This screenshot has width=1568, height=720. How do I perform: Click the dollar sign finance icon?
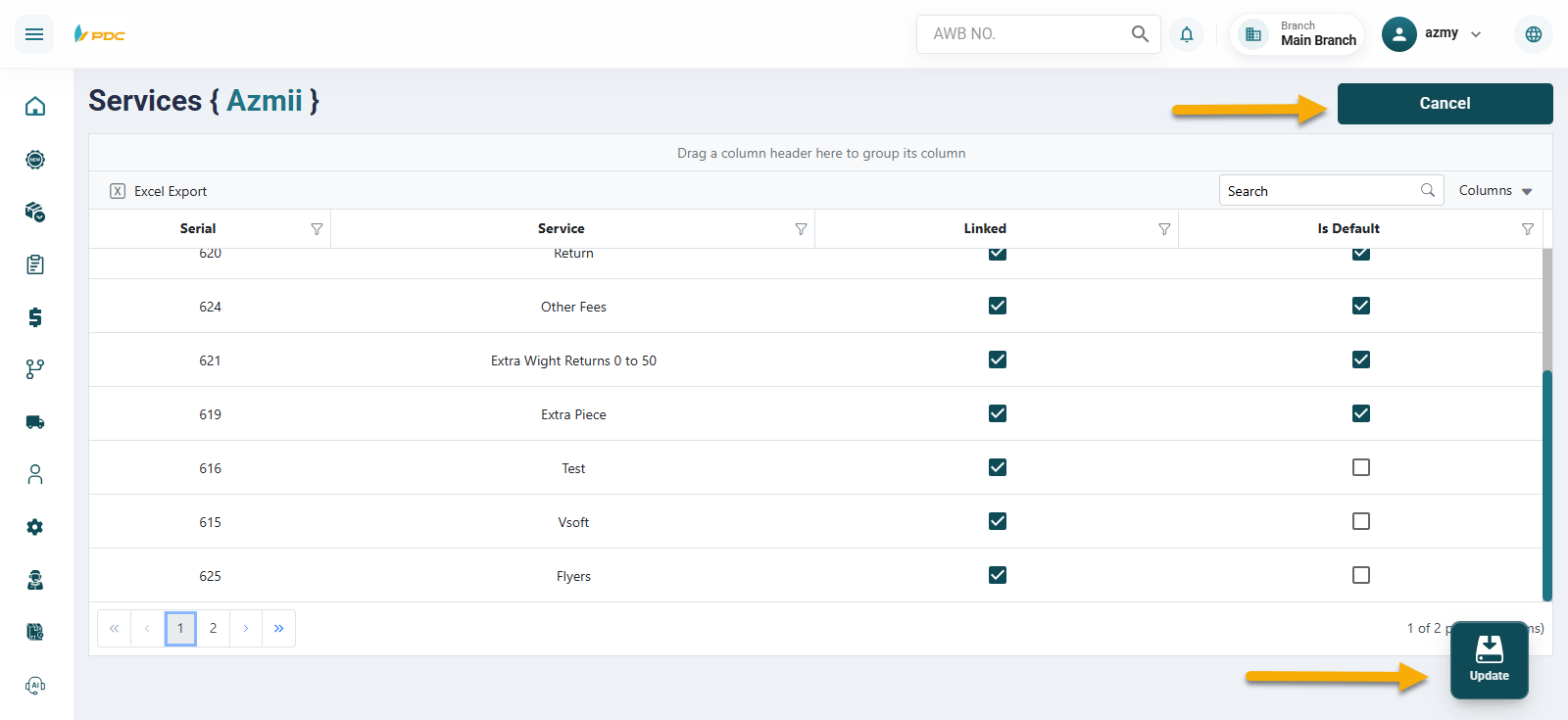coord(35,316)
